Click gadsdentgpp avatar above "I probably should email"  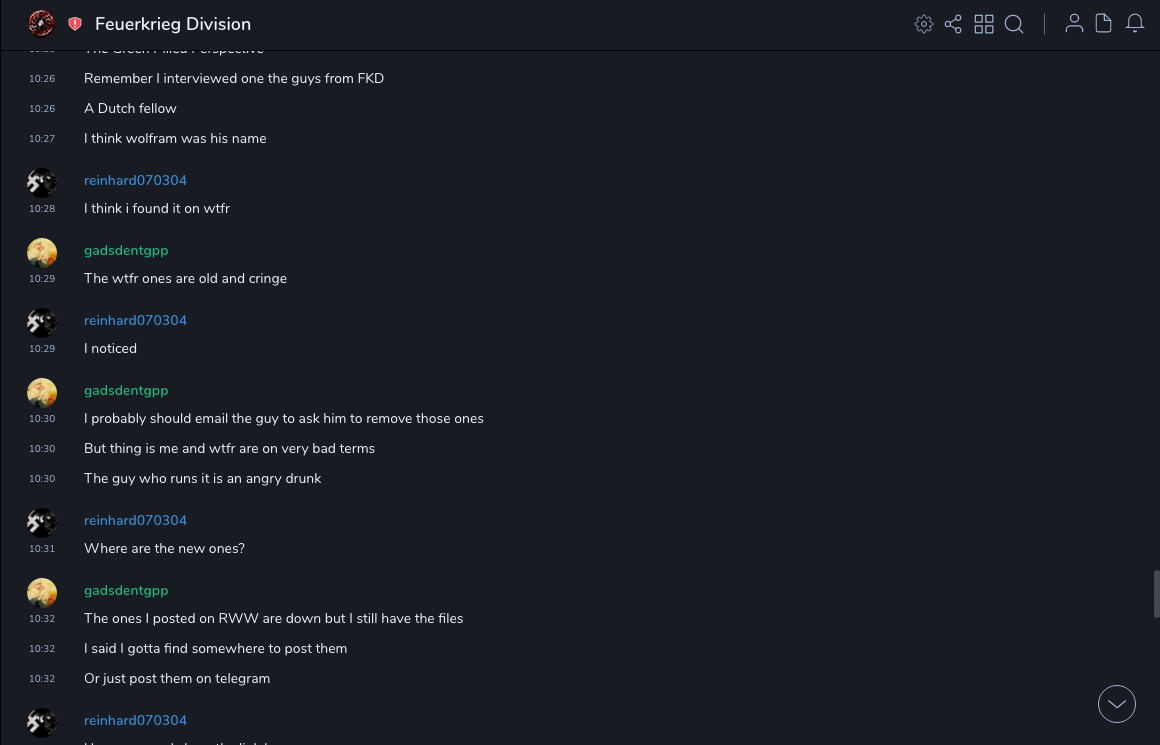[x=42, y=392]
